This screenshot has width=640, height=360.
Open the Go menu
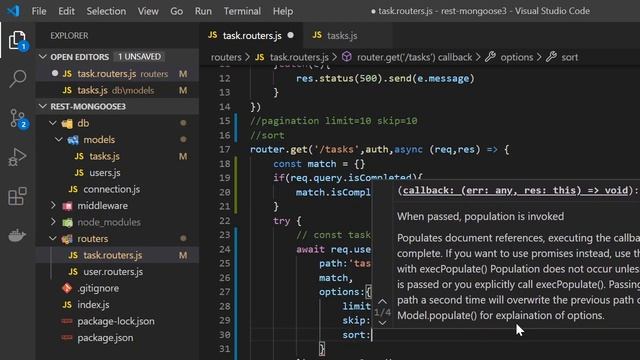click(176, 11)
